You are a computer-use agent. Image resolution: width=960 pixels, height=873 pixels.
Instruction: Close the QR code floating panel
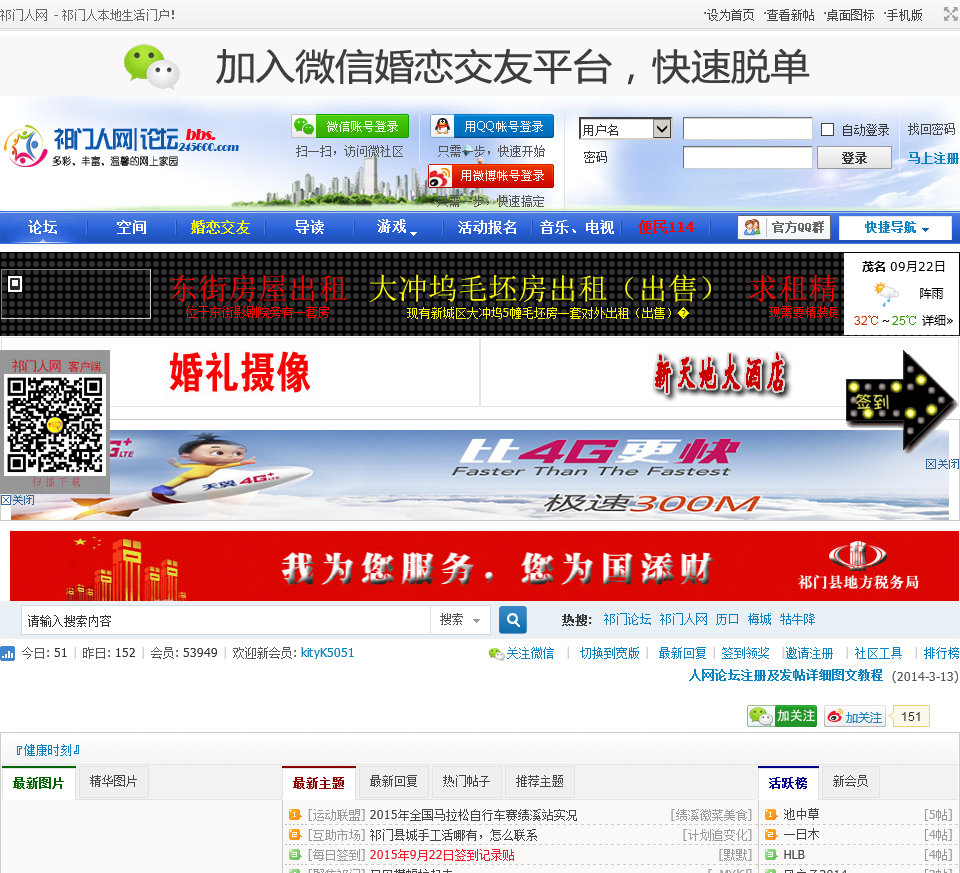18,500
